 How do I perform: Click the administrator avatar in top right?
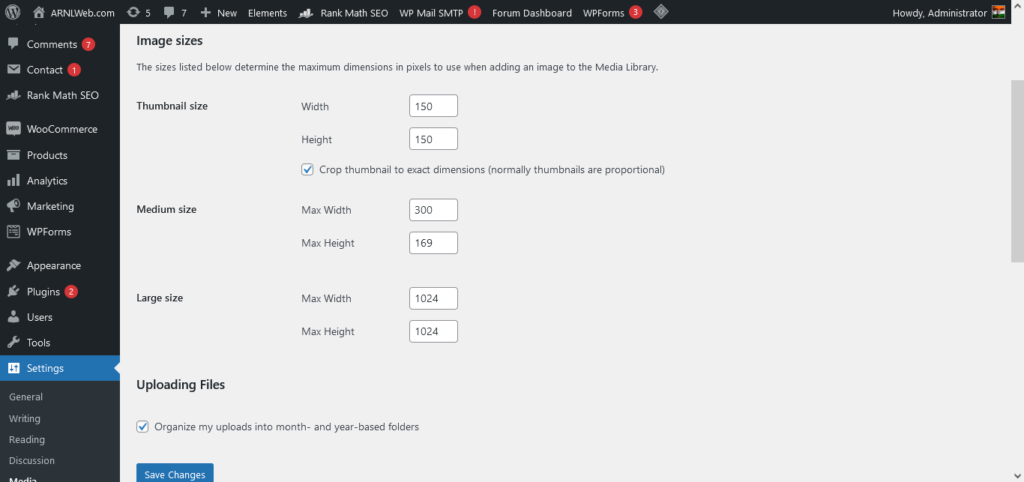point(998,13)
